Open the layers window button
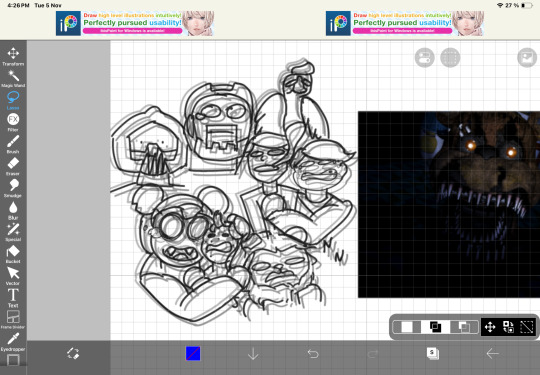This screenshot has height=375, width=540. [433, 353]
